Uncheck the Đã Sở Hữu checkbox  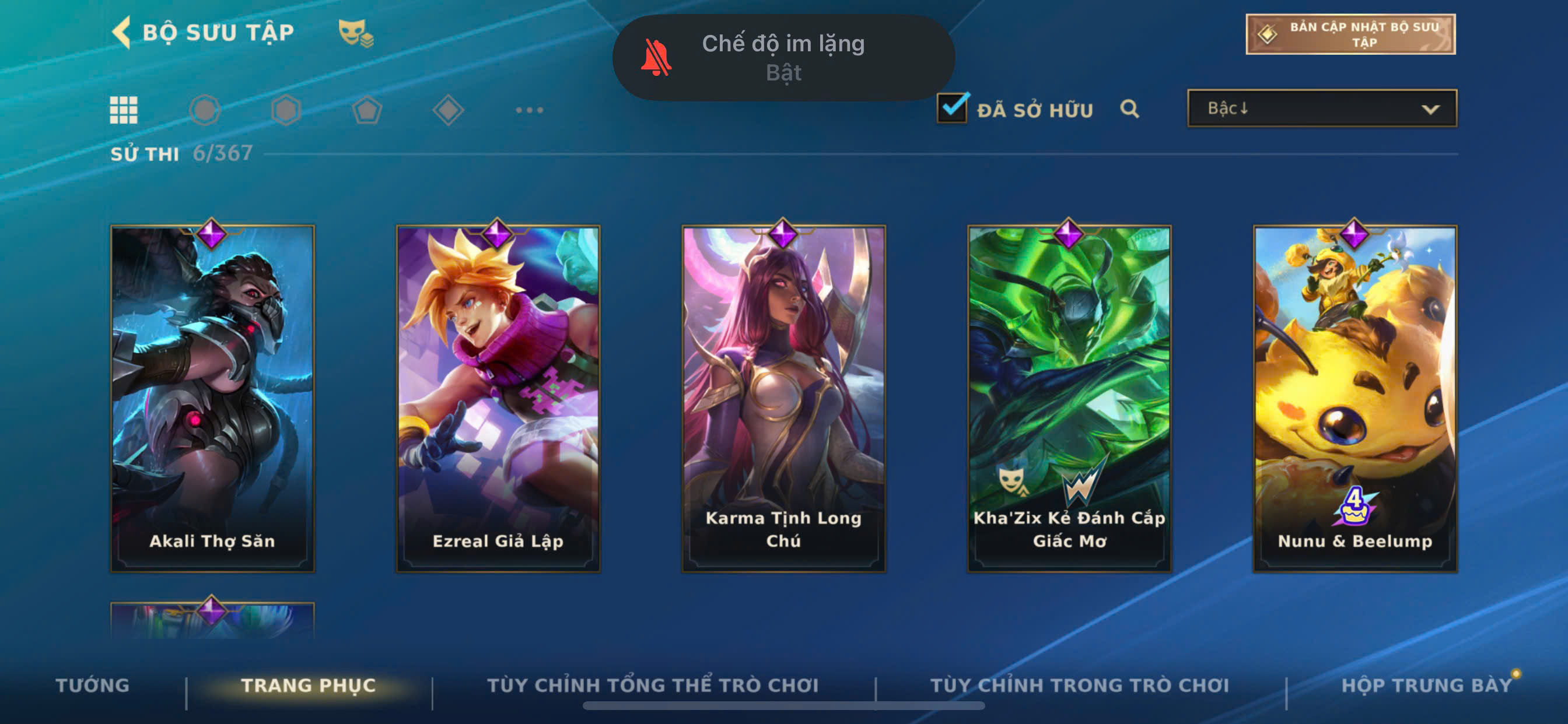point(953,108)
